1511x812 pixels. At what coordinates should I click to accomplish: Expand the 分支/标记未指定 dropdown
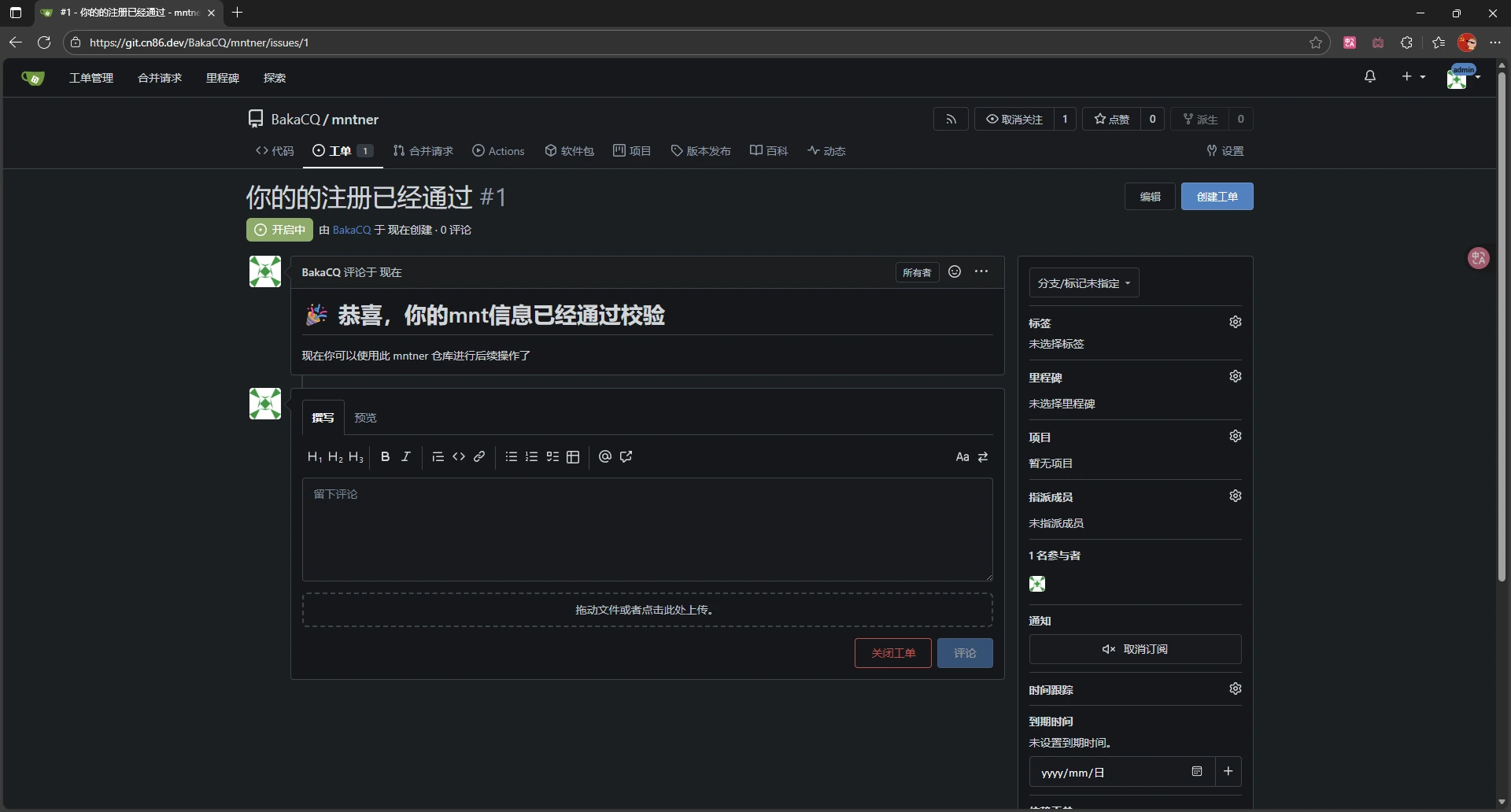click(x=1084, y=283)
